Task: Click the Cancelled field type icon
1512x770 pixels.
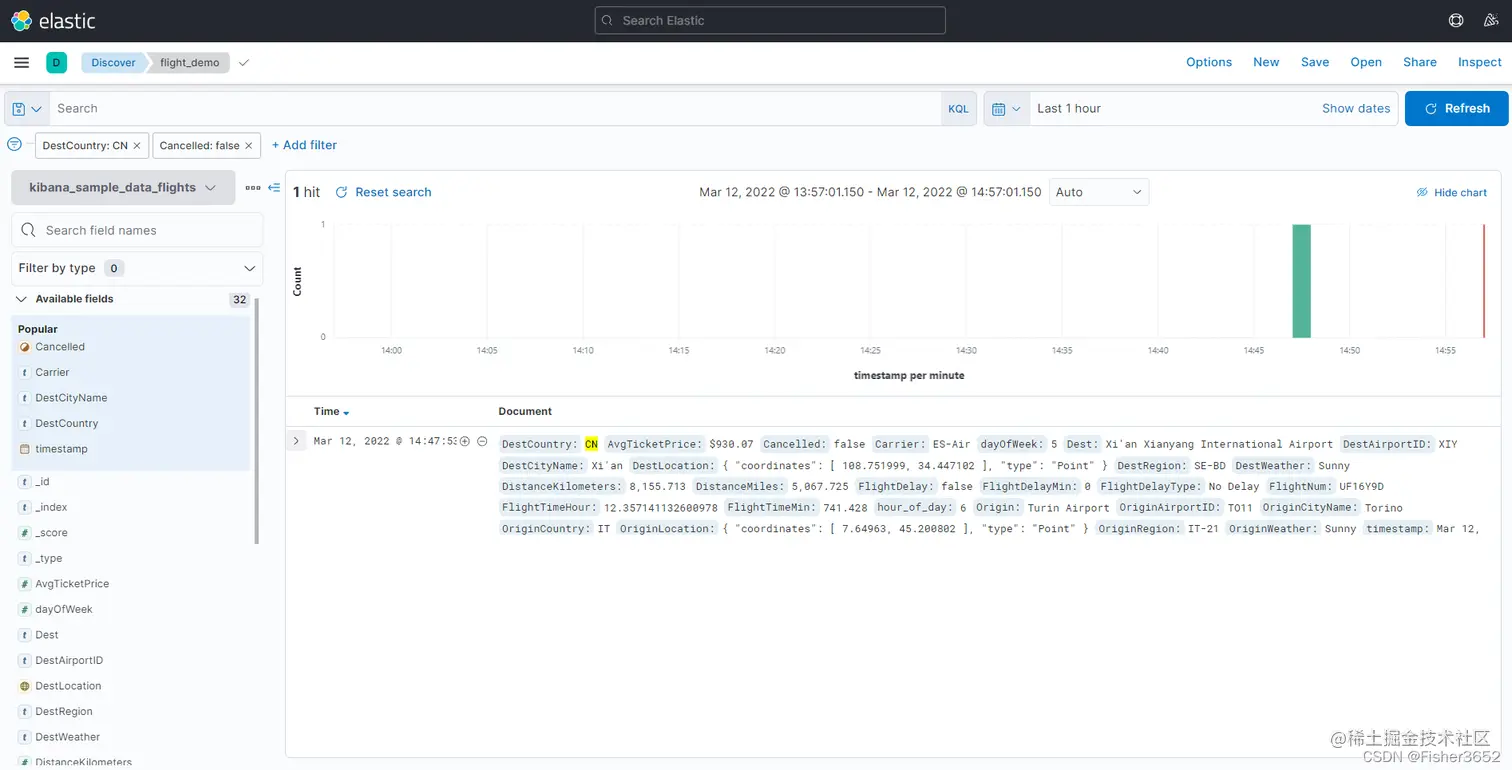Action: 25,347
